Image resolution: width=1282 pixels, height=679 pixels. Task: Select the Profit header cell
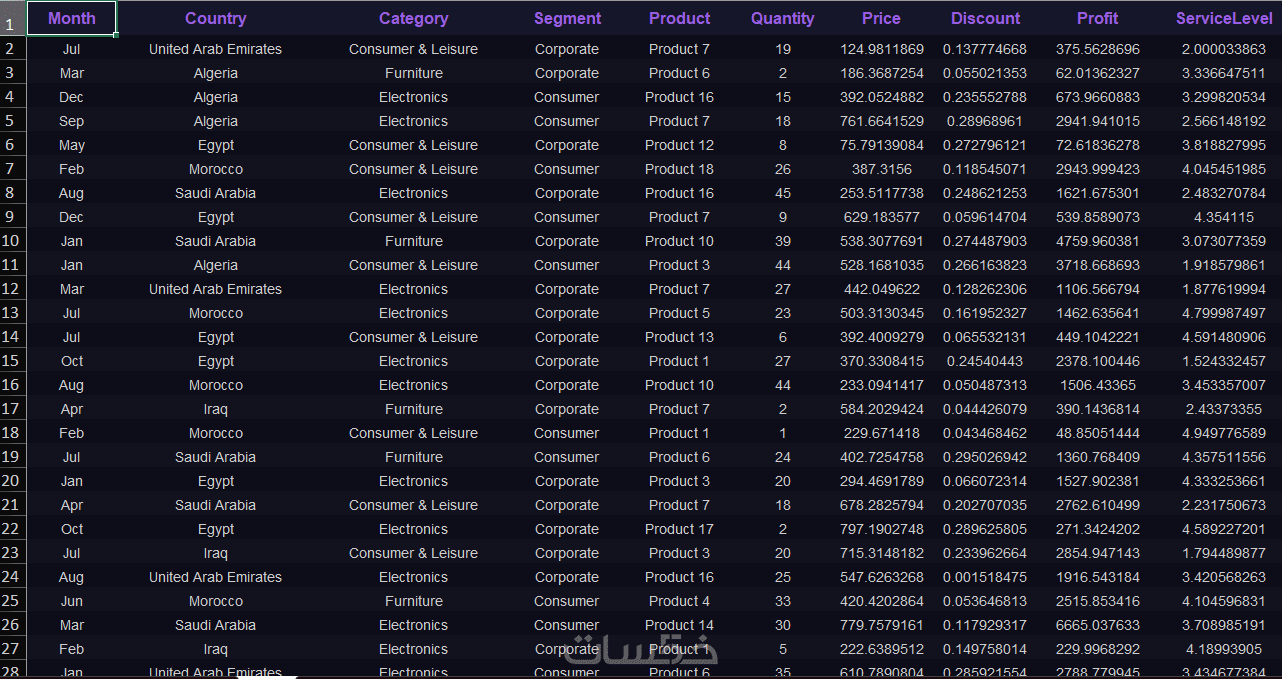click(x=1097, y=18)
